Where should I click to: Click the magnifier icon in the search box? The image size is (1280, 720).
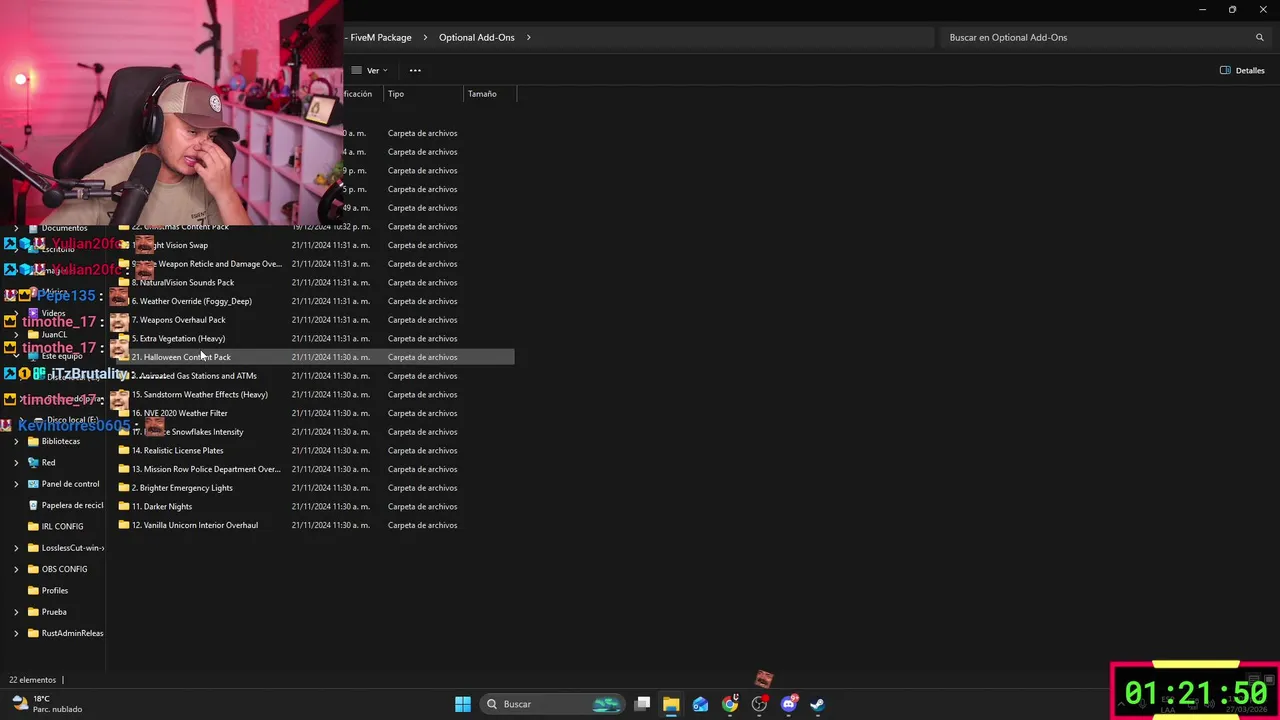click(x=1259, y=37)
